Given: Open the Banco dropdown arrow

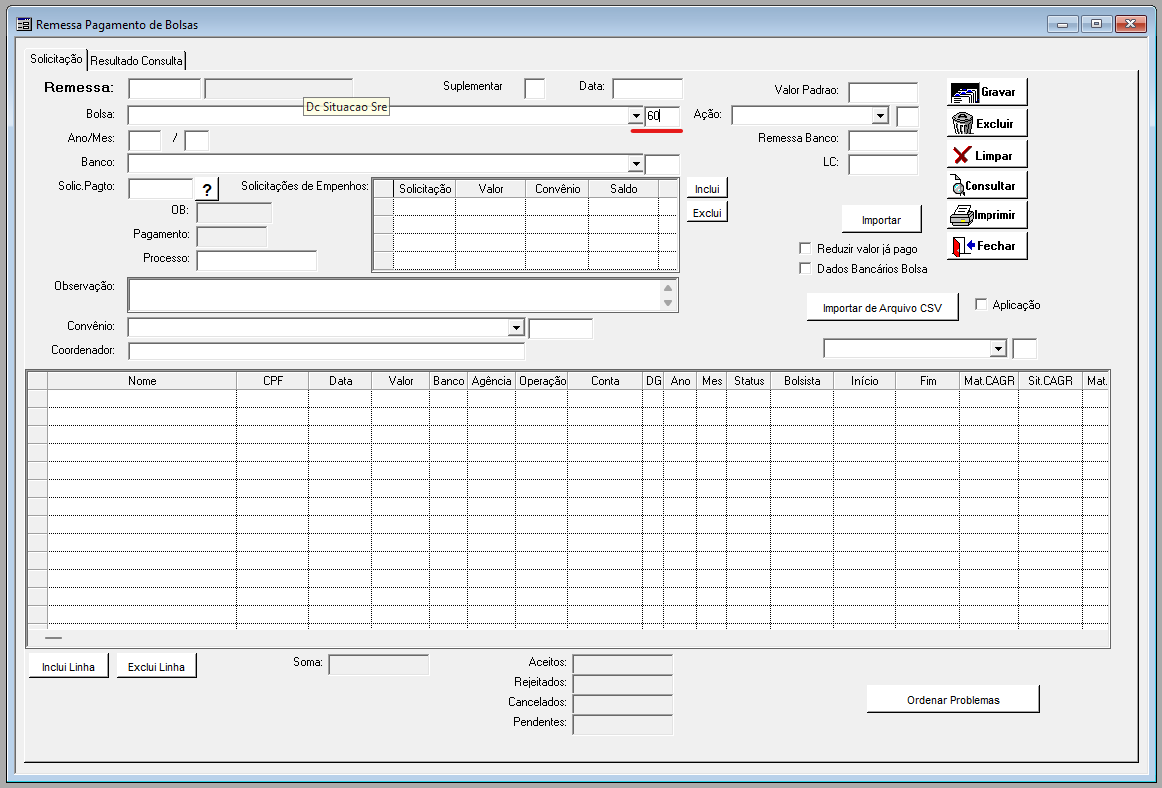Looking at the screenshot, I should tap(636, 163).
